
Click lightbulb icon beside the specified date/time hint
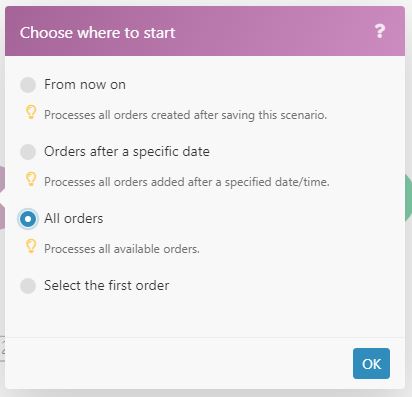click(x=31, y=179)
